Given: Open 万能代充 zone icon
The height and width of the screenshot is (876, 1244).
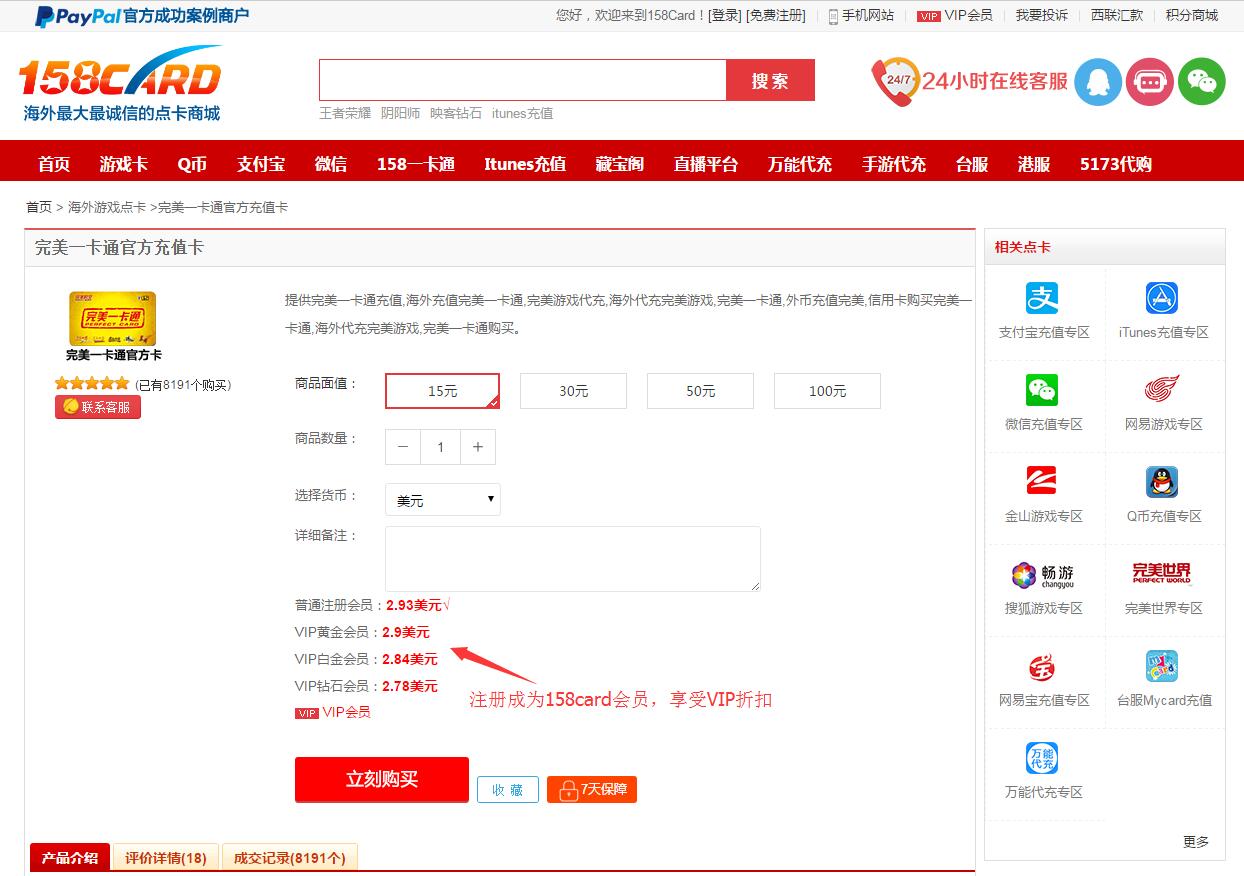Looking at the screenshot, I should point(1042,758).
